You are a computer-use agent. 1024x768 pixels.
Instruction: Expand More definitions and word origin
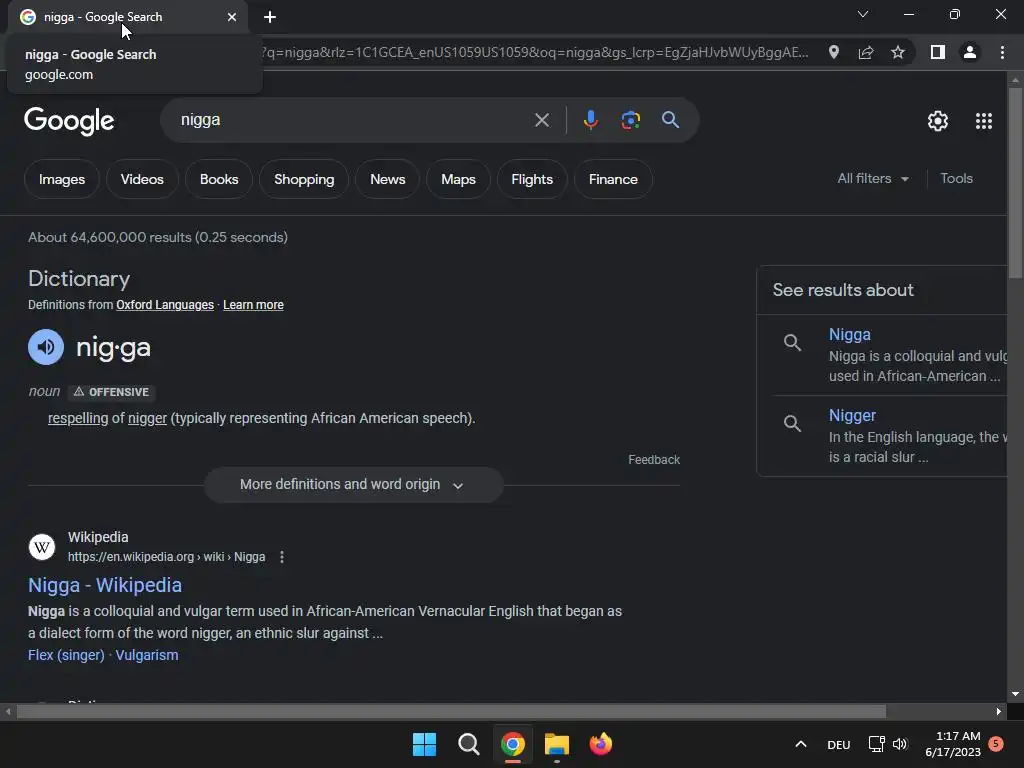(353, 485)
